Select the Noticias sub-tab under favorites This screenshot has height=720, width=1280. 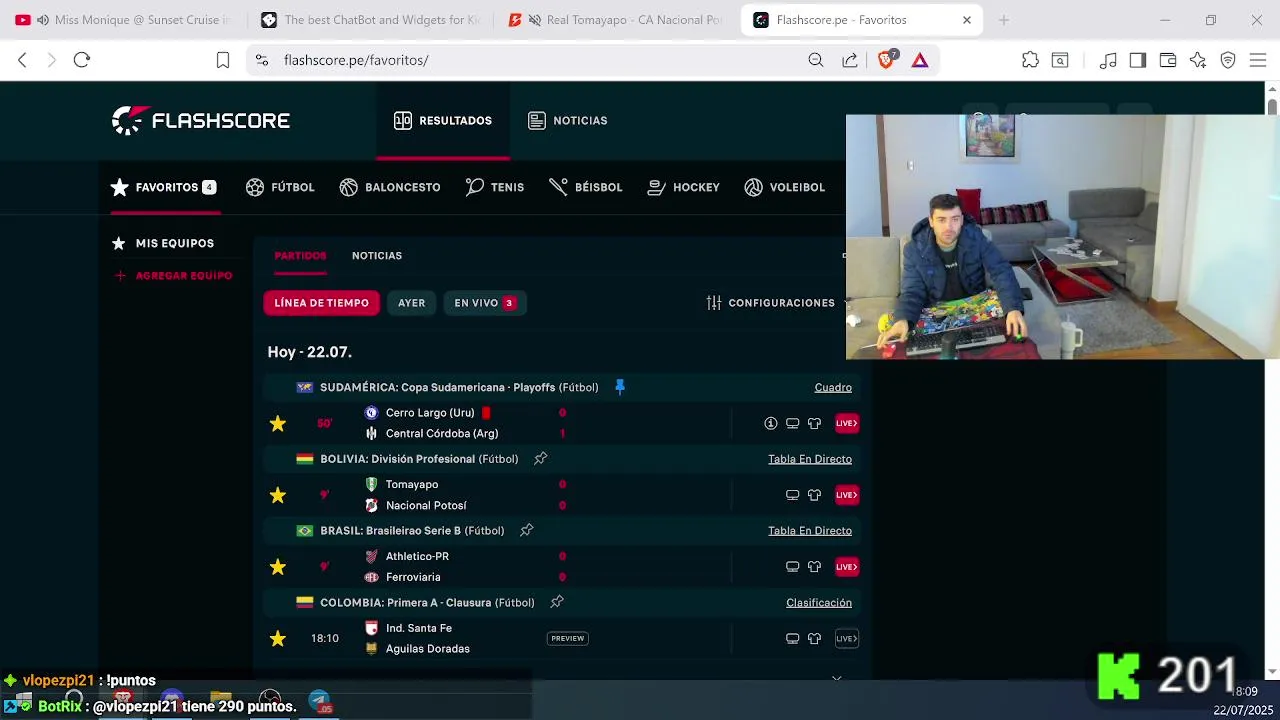(x=377, y=256)
